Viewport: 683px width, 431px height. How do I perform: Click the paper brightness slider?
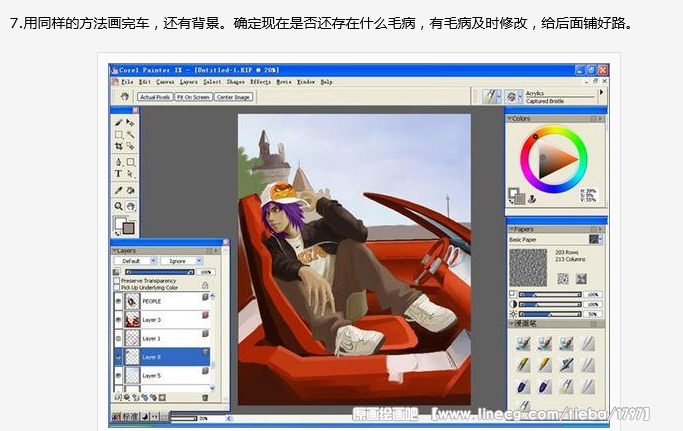click(x=551, y=314)
